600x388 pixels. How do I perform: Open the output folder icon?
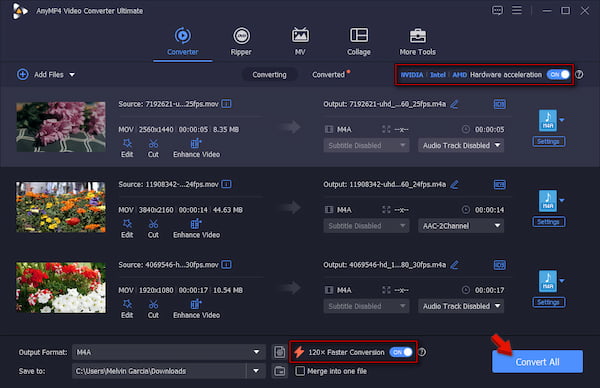coord(280,371)
